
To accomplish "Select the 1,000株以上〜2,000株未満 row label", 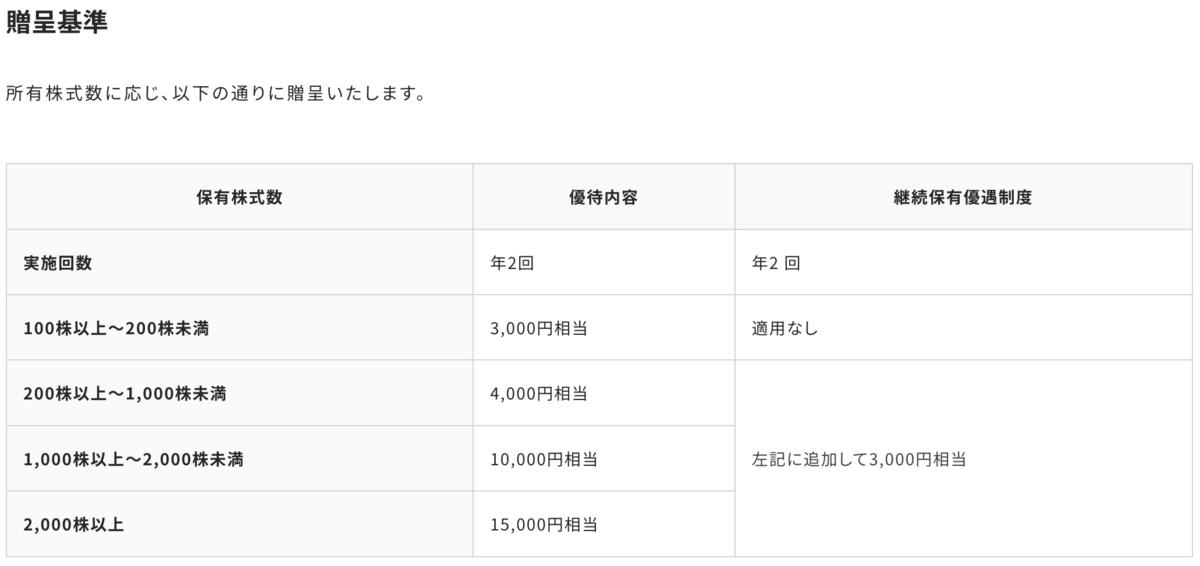I will (134, 459).
